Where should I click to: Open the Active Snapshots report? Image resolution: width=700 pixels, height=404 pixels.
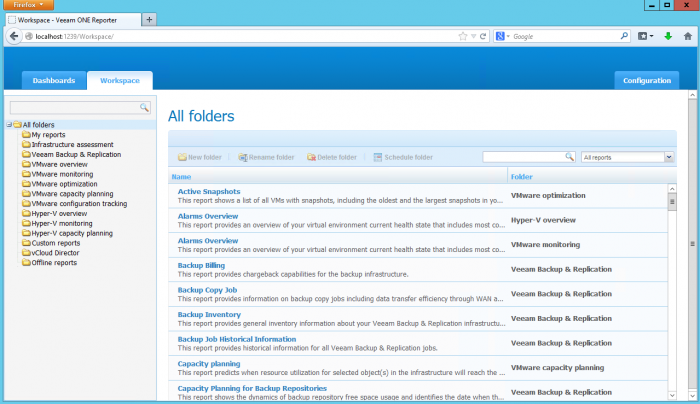[x=209, y=192]
